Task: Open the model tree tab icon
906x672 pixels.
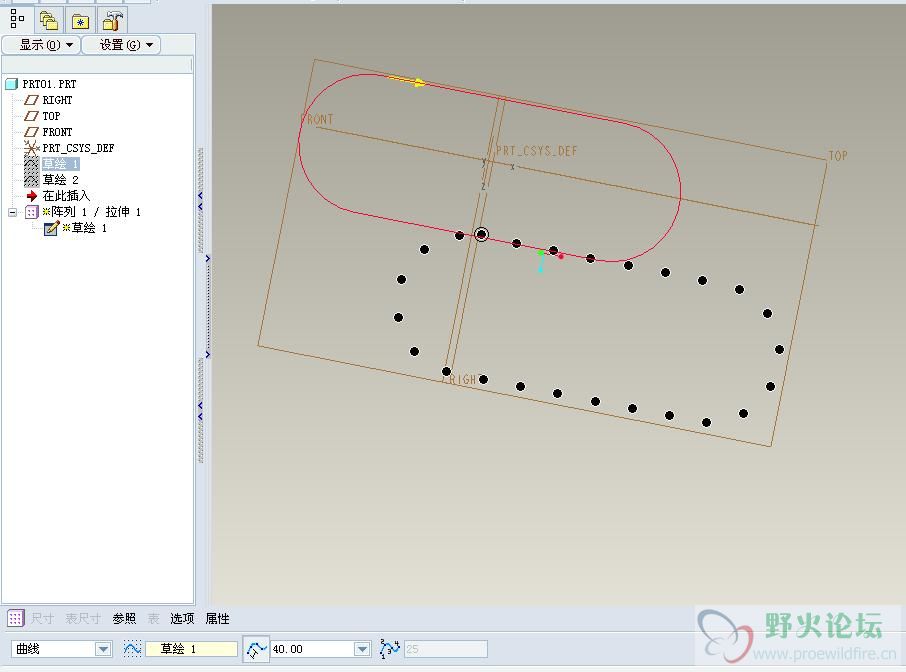Action: (17, 20)
